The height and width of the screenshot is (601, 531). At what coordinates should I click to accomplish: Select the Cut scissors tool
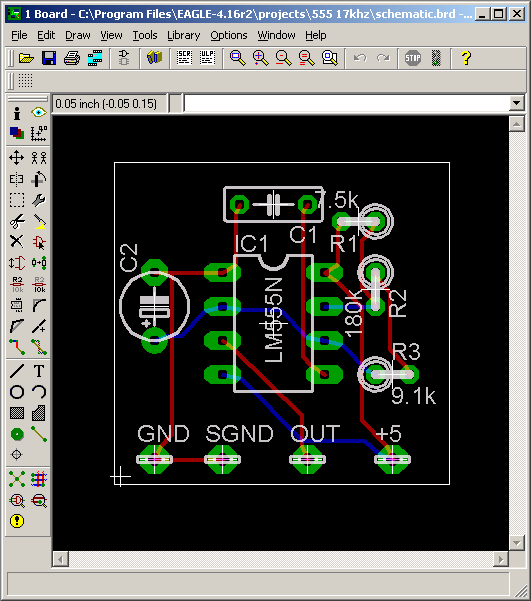point(17,221)
